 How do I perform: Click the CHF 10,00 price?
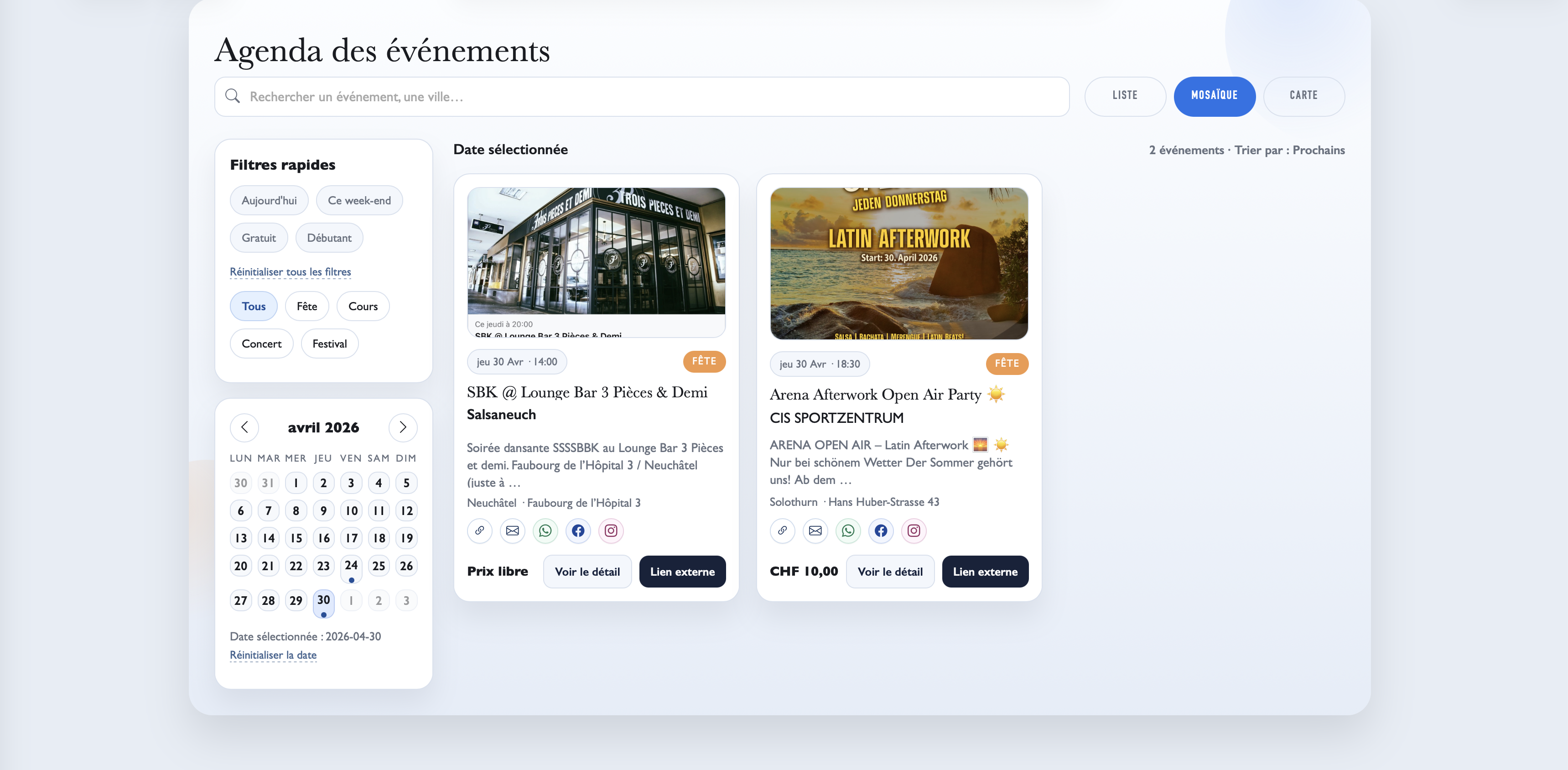[804, 572]
